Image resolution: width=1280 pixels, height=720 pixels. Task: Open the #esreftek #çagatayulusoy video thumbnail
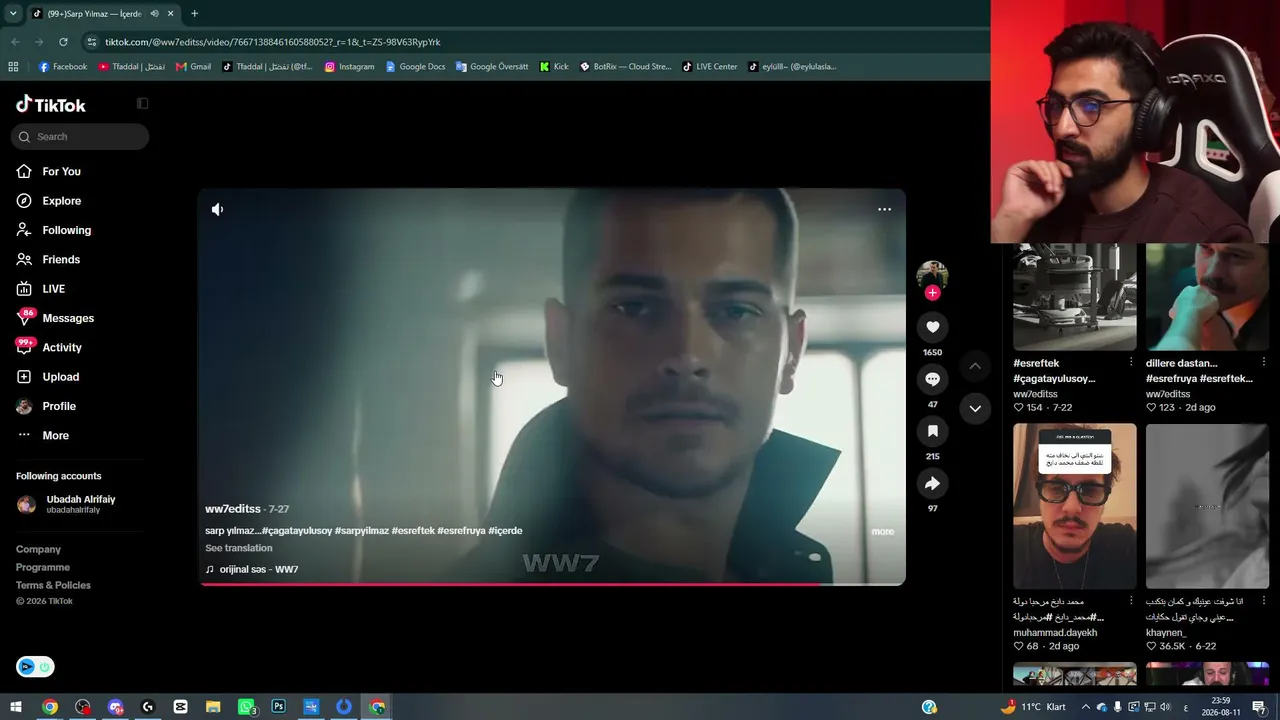pyautogui.click(x=1074, y=297)
